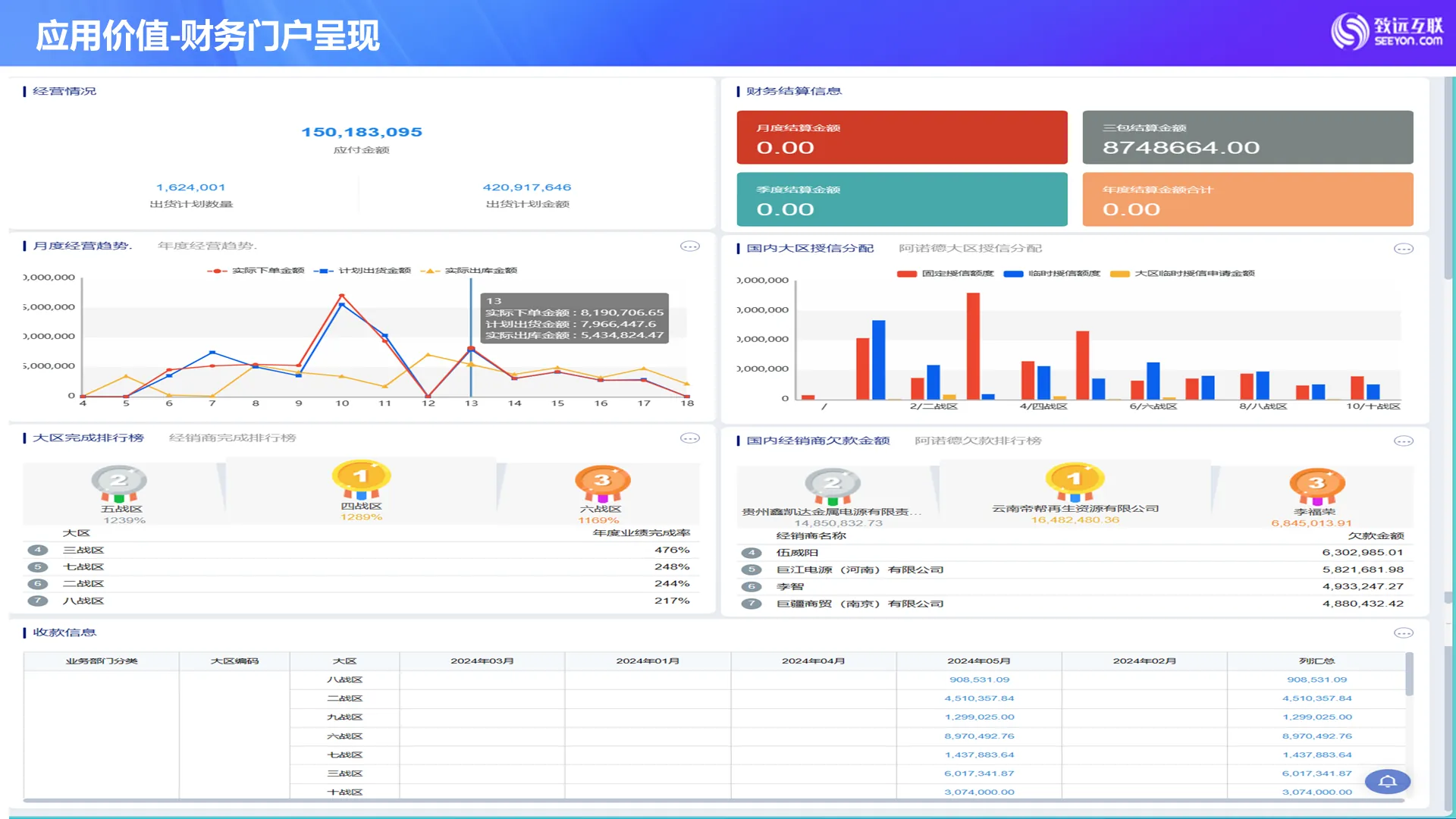Image resolution: width=1456 pixels, height=819 pixels.
Task: Open more options for 大区完成排行榜 panel
Action: pyautogui.click(x=689, y=438)
